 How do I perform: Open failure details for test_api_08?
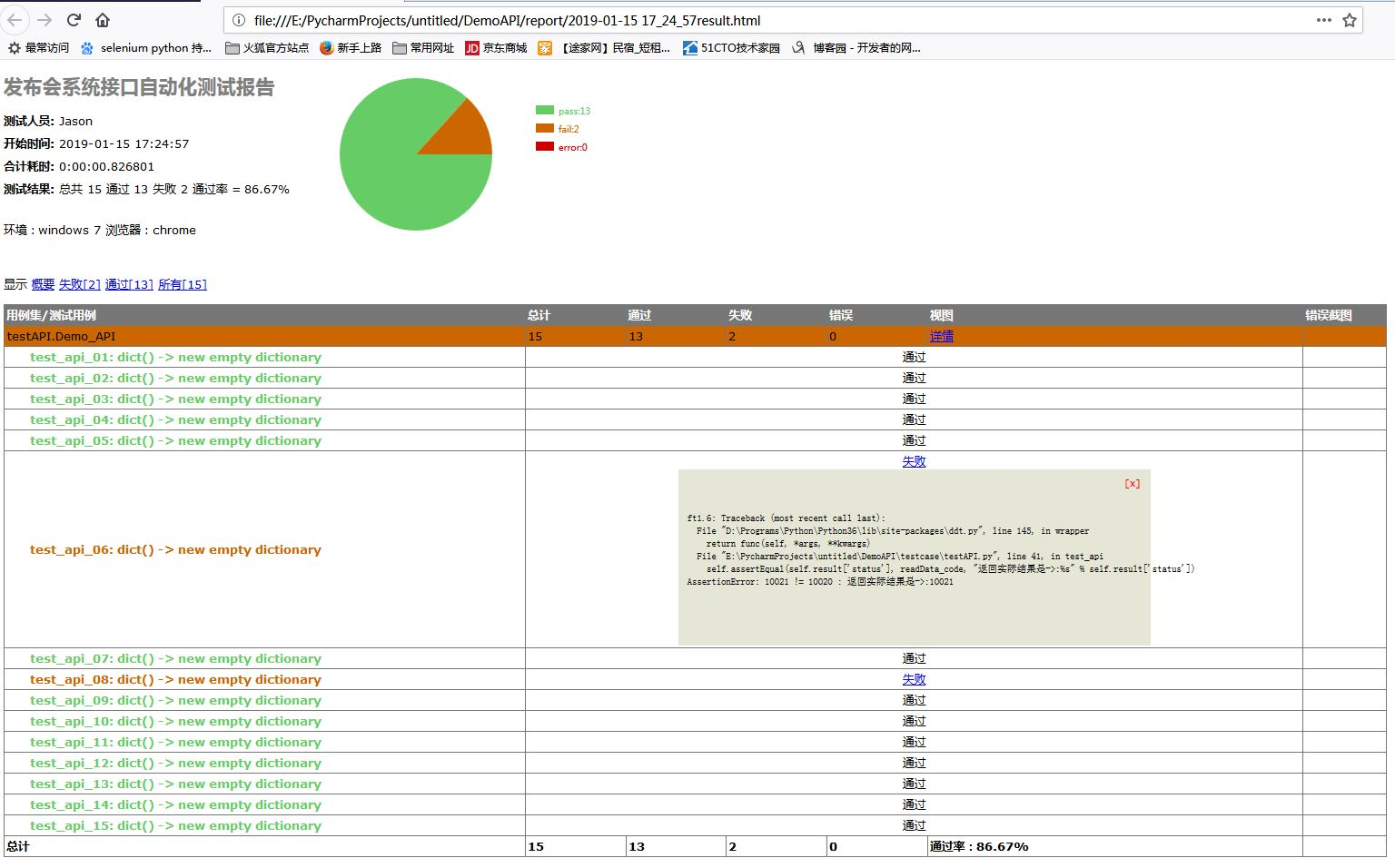click(914, 679)
